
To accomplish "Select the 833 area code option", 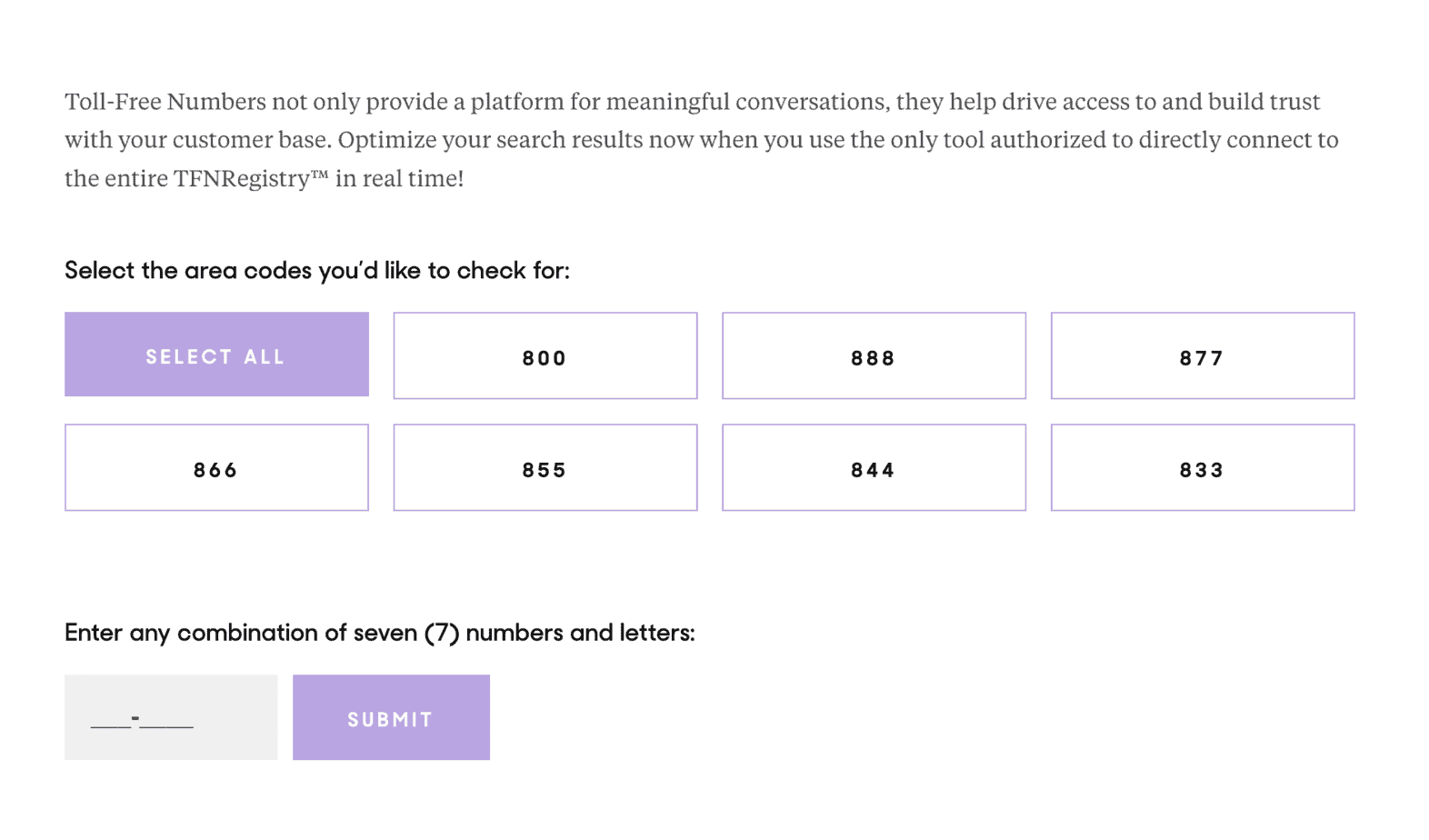I will click(x=1202, y=468).
